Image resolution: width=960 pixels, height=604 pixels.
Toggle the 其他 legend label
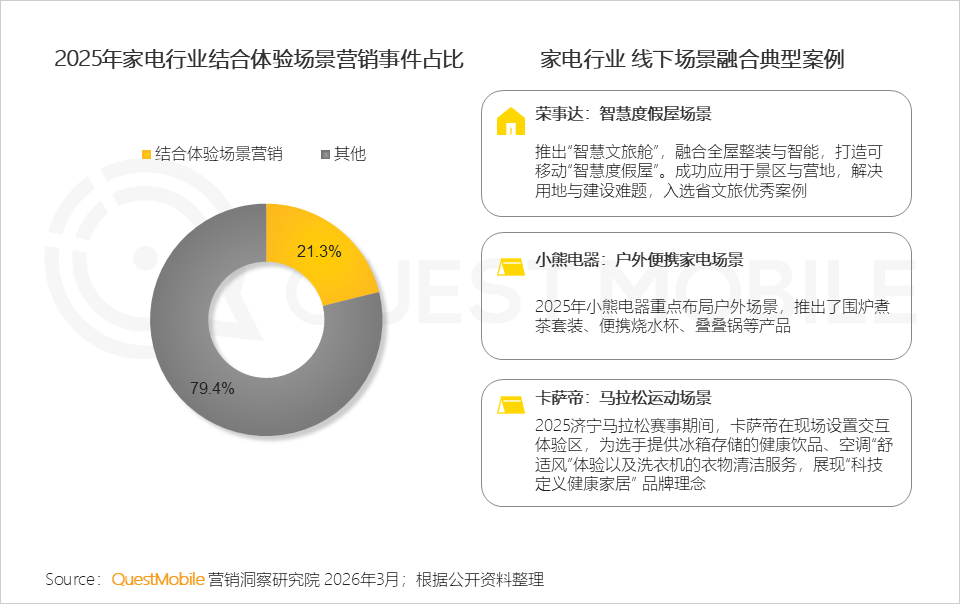point(350,154)
